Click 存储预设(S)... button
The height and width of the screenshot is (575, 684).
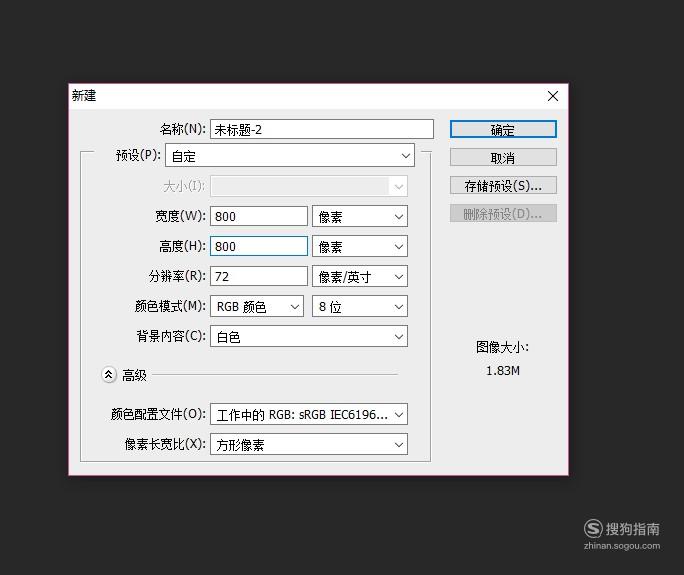click(503, 185)
